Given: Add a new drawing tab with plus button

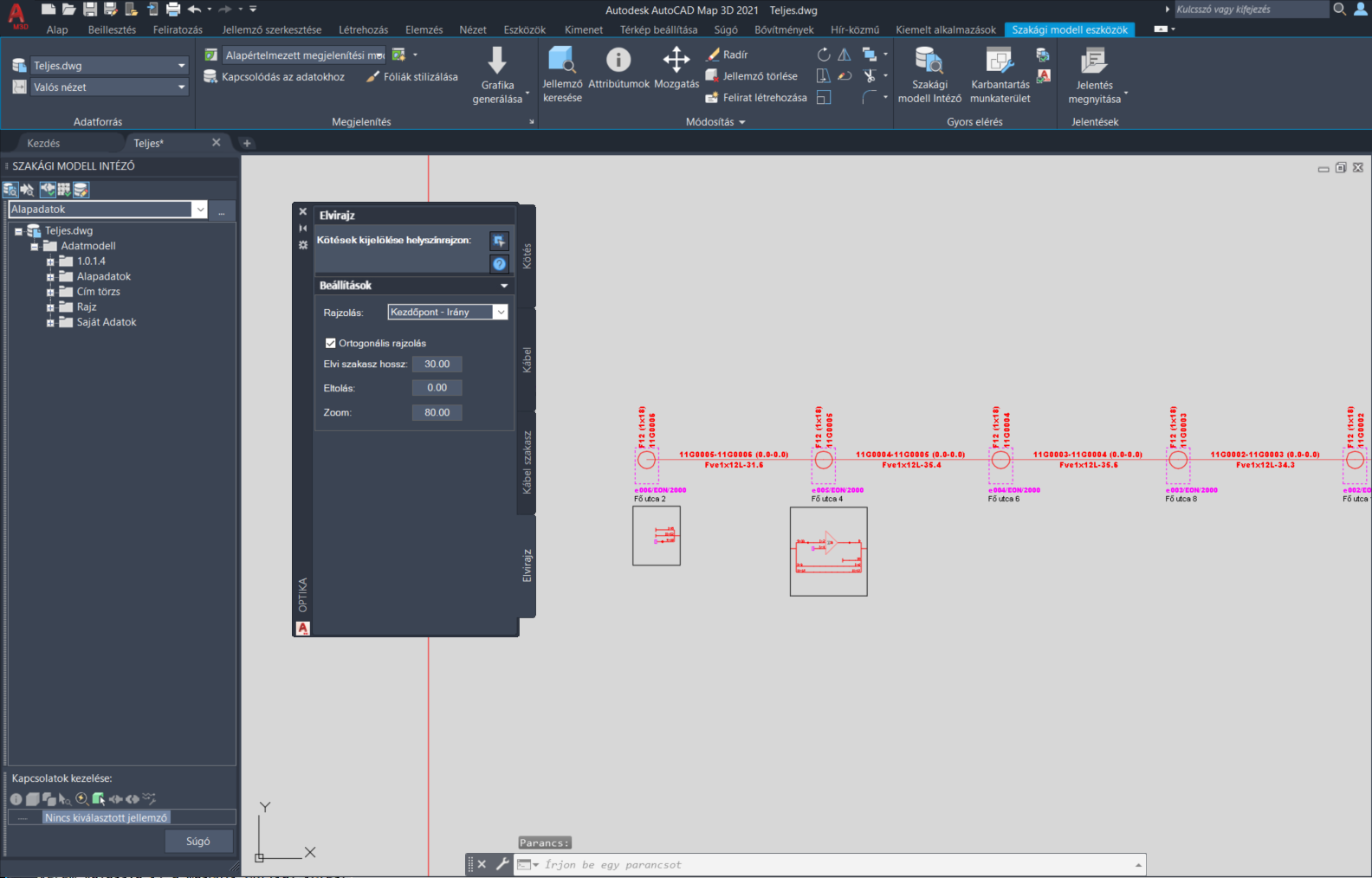Looking at the screenshot, I should pyautogui.click(x=247, y=144).
